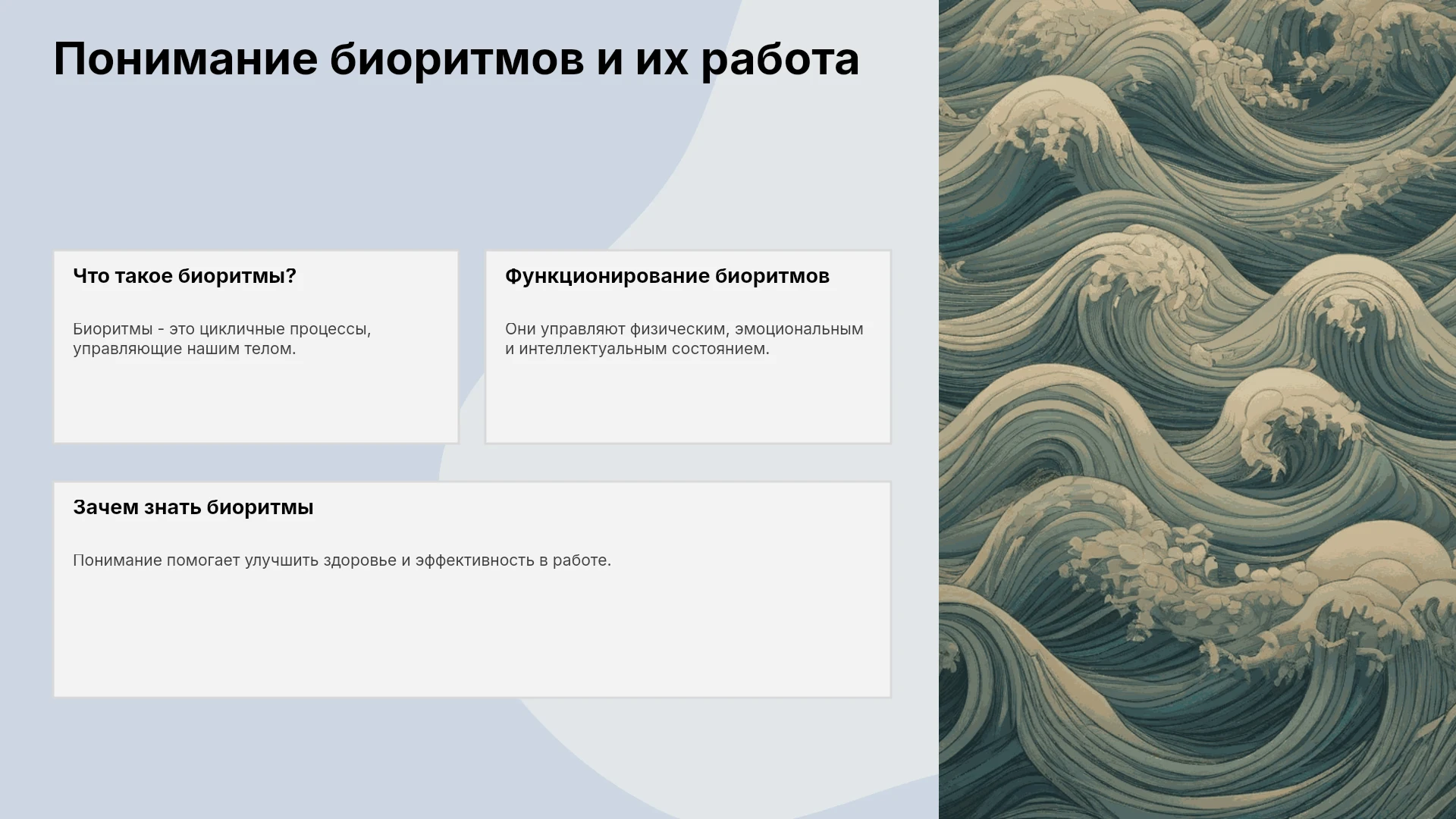The image size is (1456, 819).
Task: Click the word "эмоциональным" in the second card
Action: 799,329
